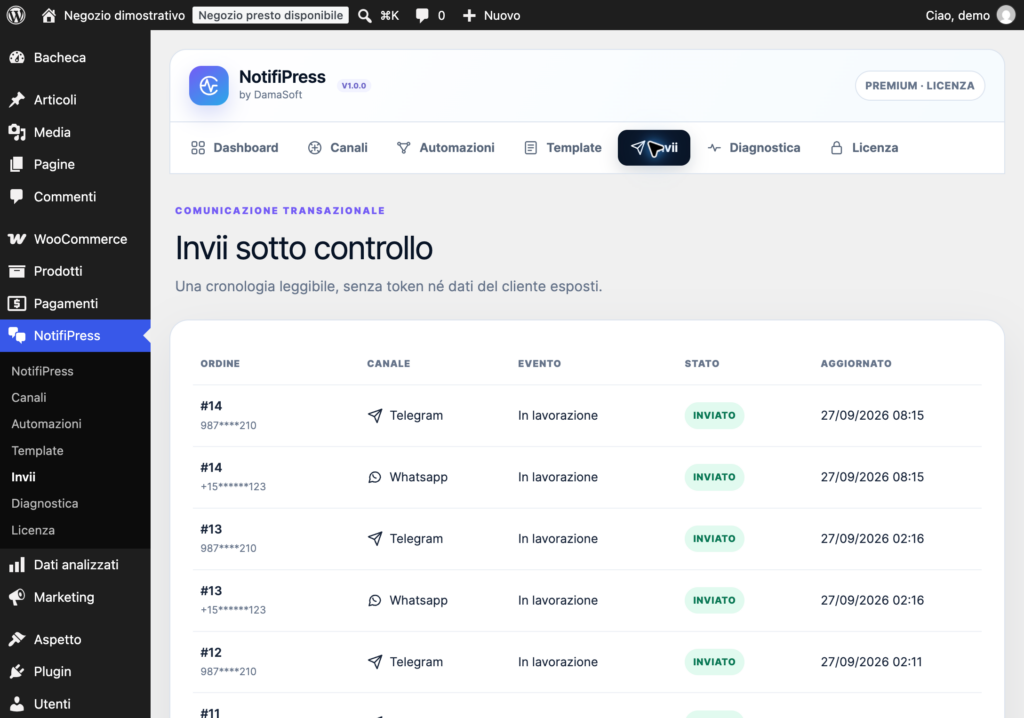This screenshot has height=718, width=1024.
Task: Click the 27/09/2026 02:11 timestamp
Action: coord(871,662)
